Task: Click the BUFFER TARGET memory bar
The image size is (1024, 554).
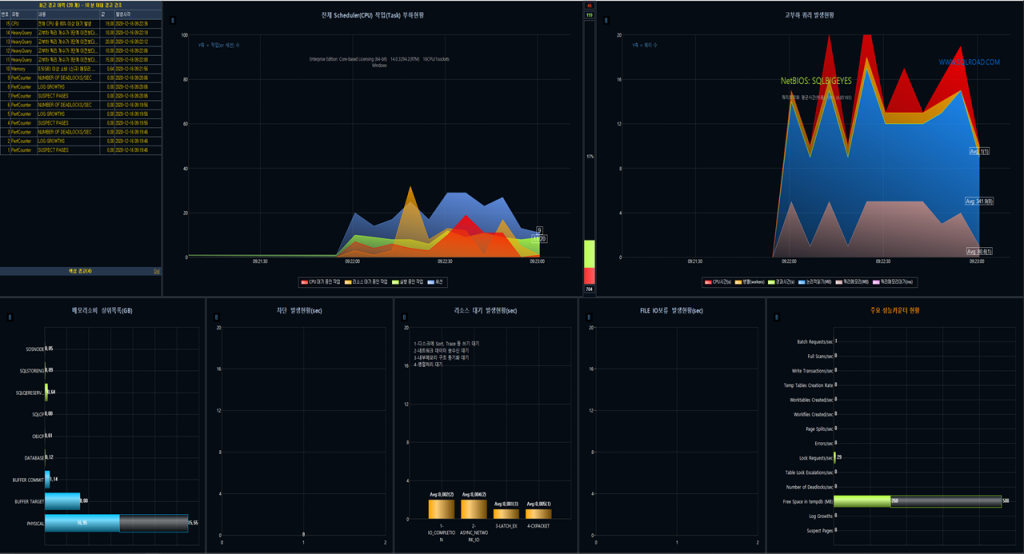Action: coord(63,501)
